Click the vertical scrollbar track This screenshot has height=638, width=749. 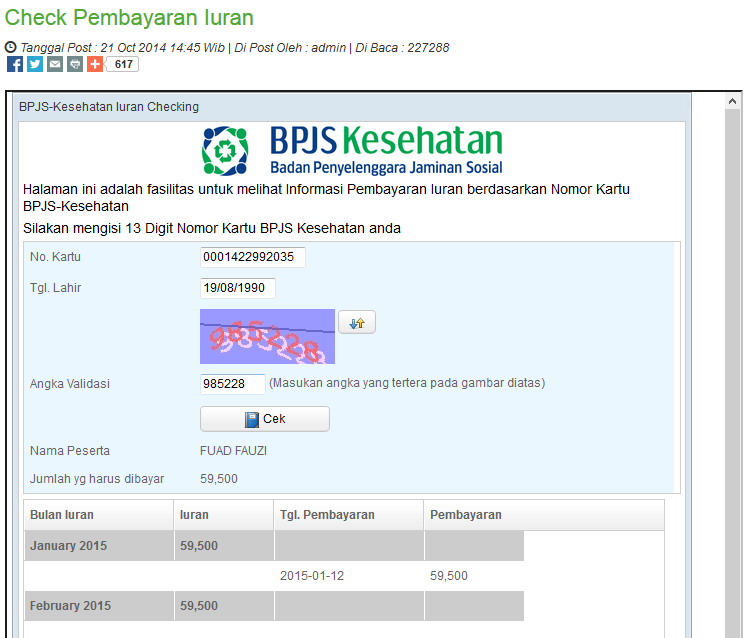point(732,372)
